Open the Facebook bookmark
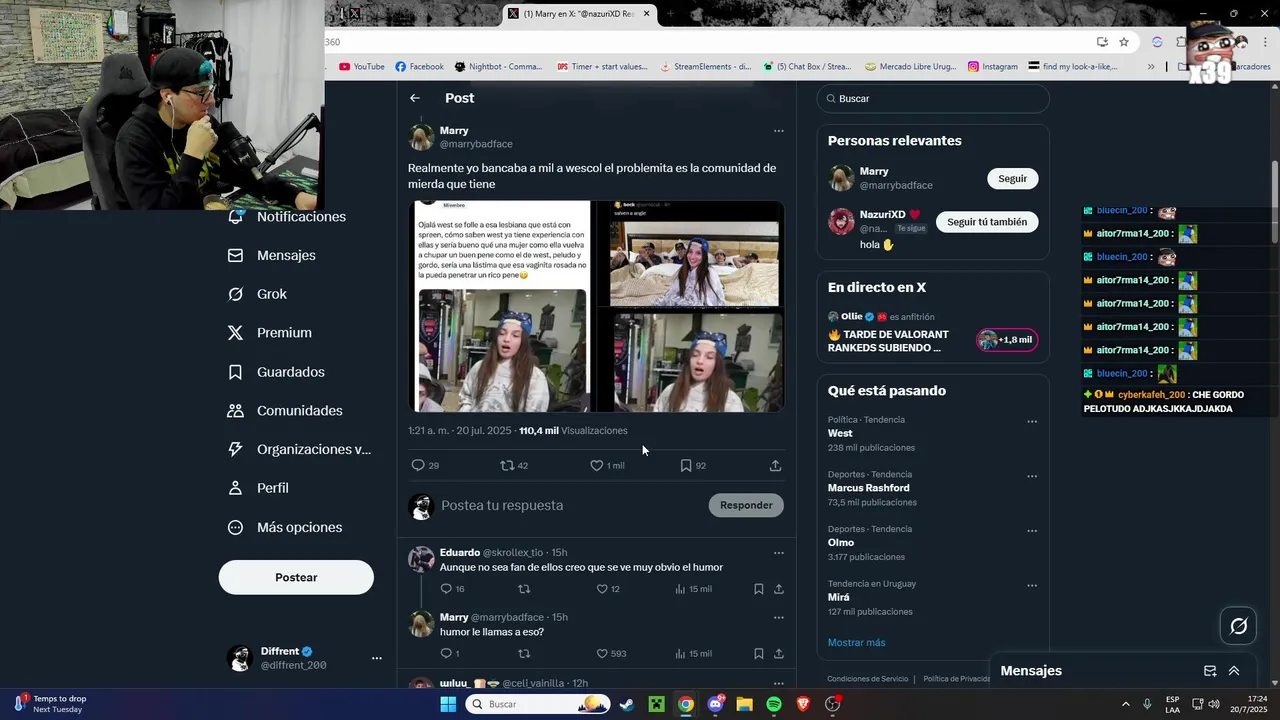The image size is (1280, 720). tap(419, 66)
